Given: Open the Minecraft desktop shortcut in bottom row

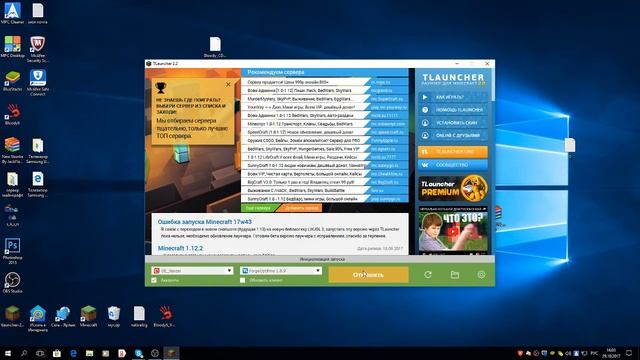Looking at the screenshot, I should (x=88, y=316).
